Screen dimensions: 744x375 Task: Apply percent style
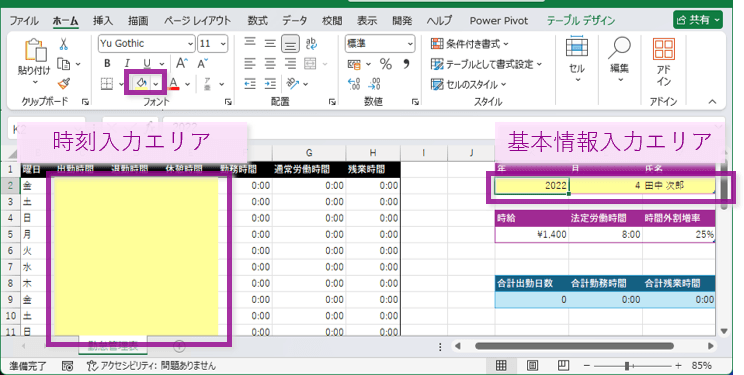point(386,64)
